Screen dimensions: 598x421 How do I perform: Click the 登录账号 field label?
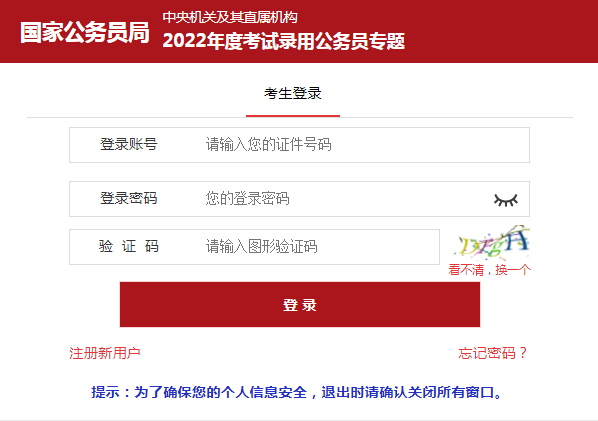129,145
